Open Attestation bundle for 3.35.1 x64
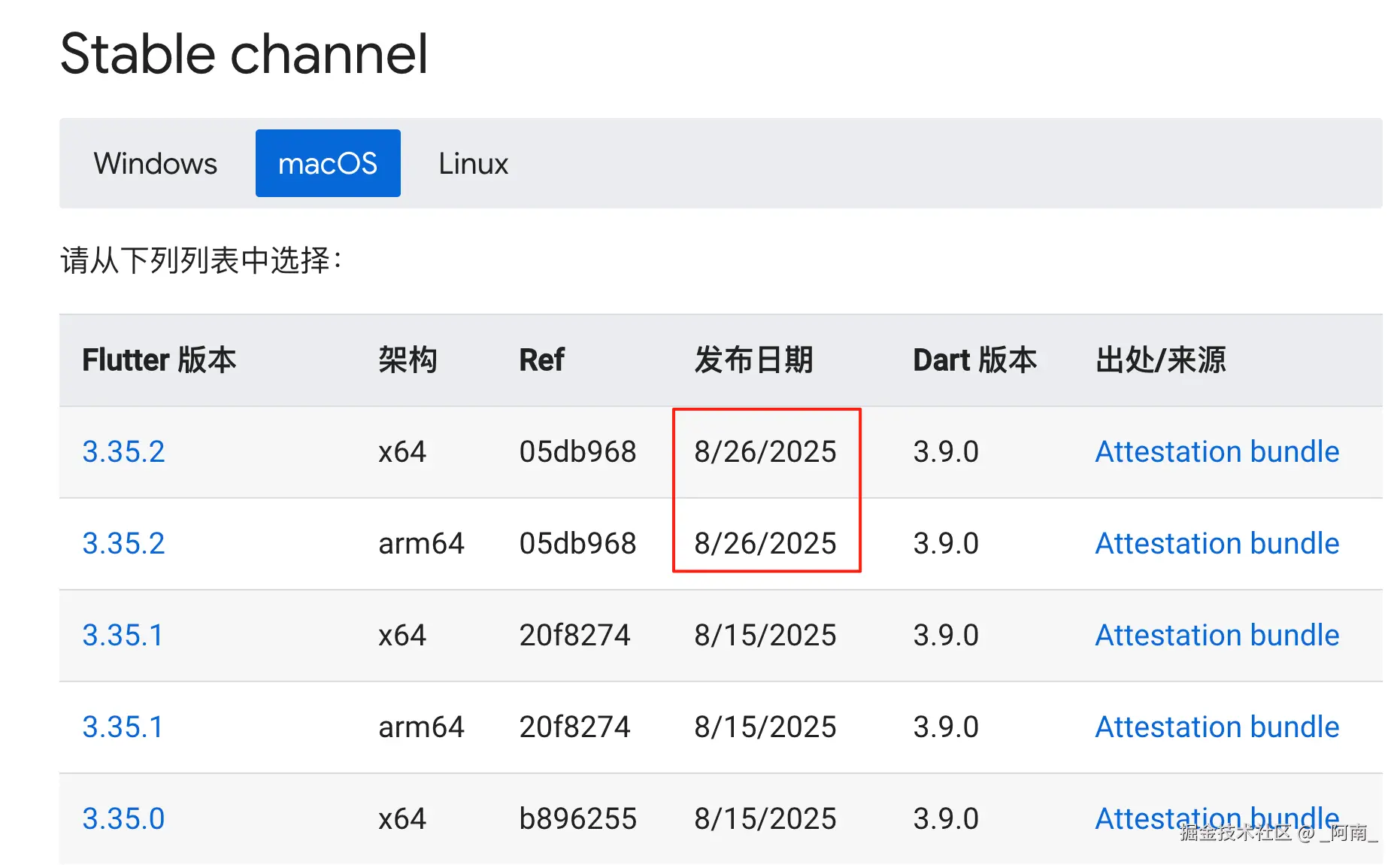1400x865 pixels. (x=1217, y=636)
